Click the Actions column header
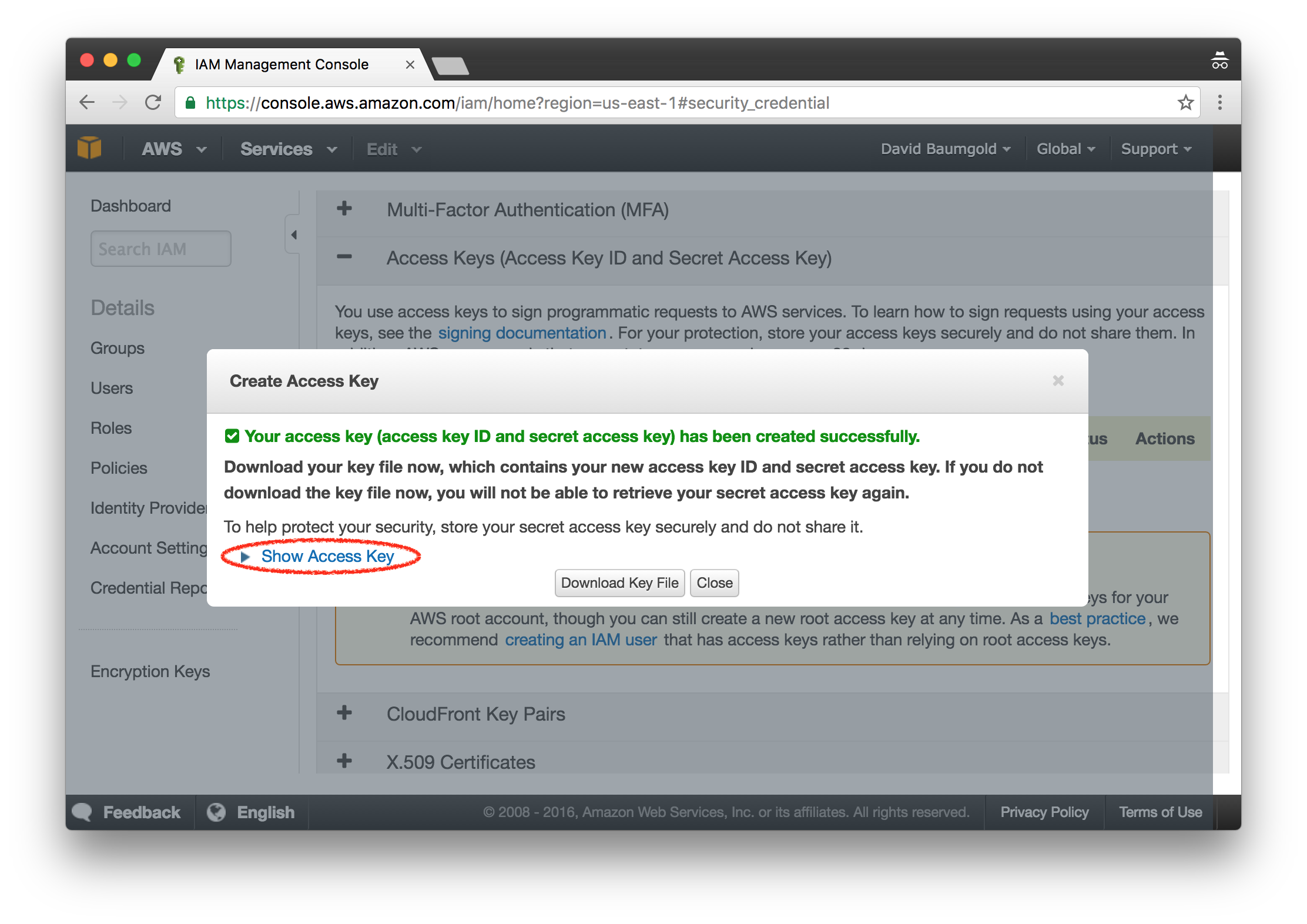 click(1165, 438)
